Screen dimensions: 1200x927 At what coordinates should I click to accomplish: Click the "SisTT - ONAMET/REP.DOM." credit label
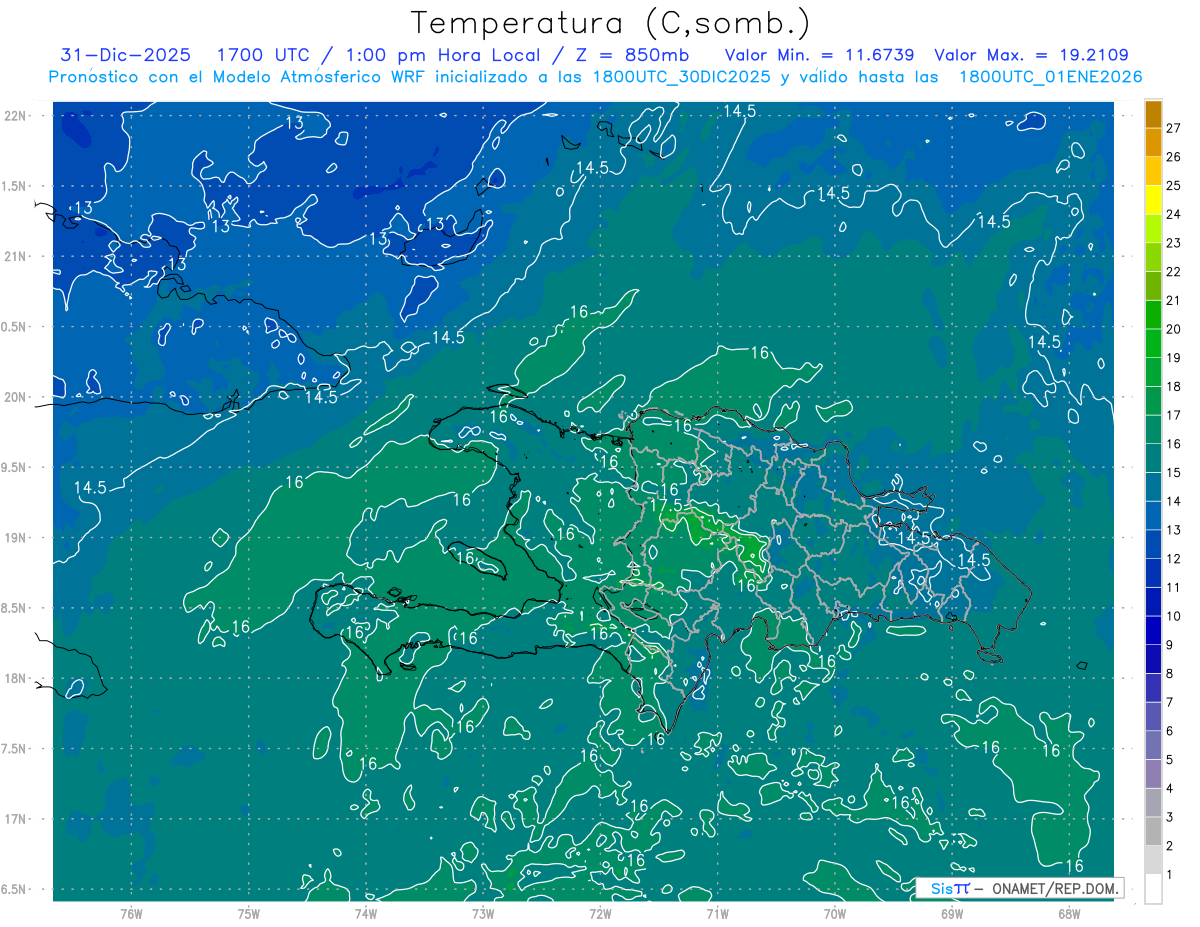click(x=1019, y=888)
